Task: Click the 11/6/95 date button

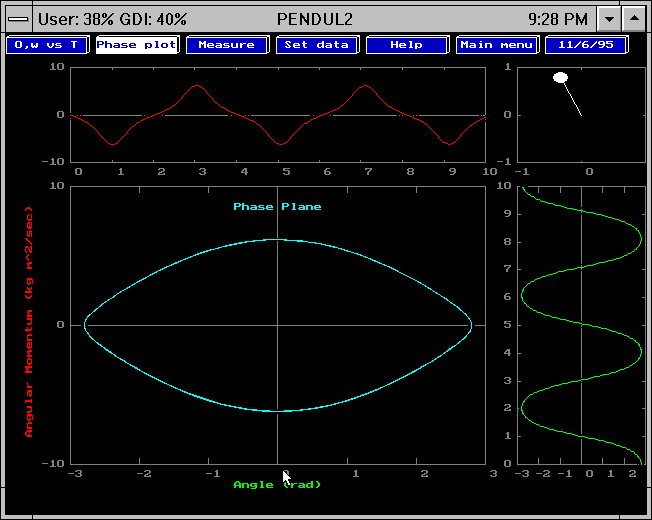Action: pos(586,45)
